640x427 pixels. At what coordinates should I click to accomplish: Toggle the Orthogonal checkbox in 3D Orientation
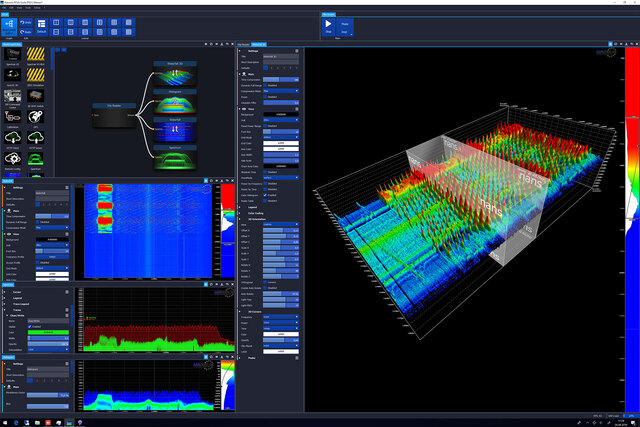(x=265, y=282)
